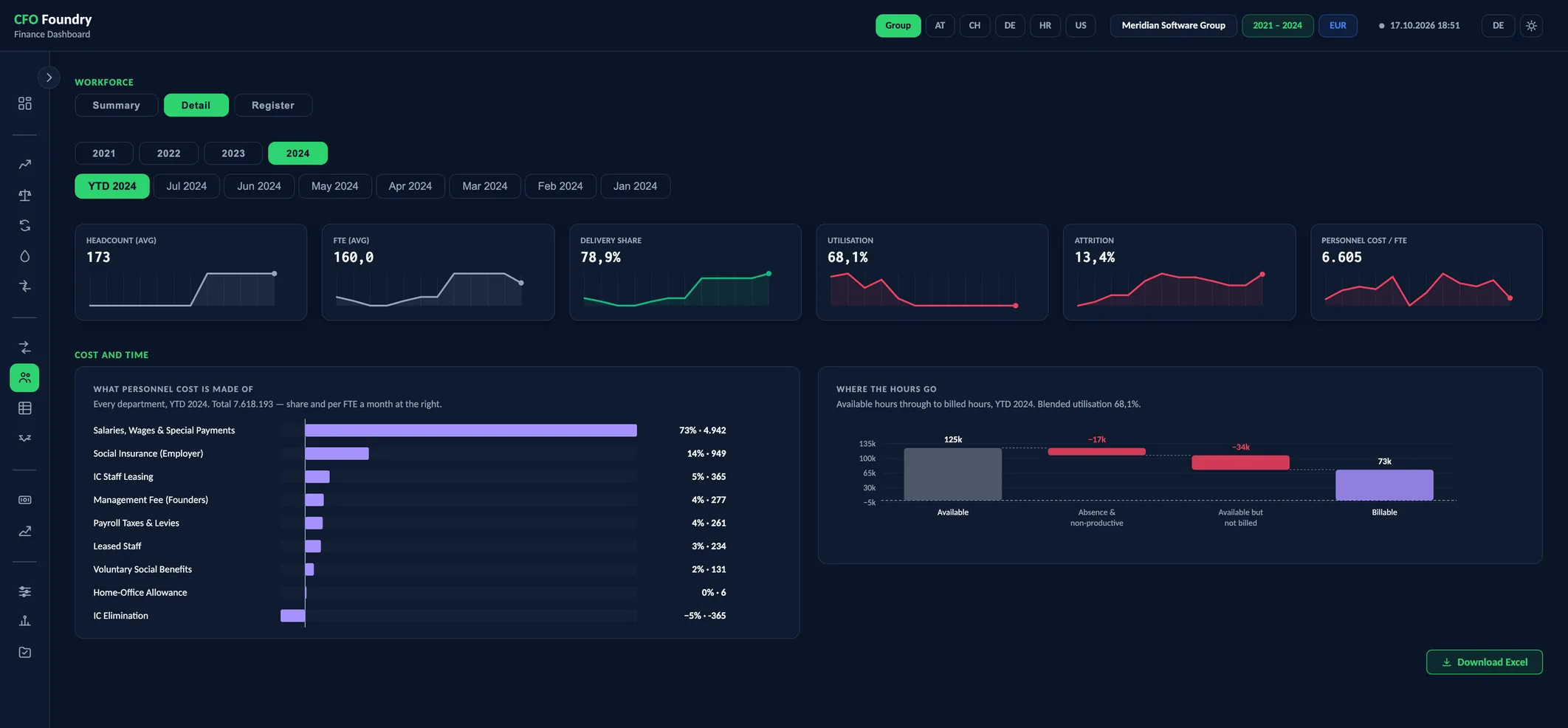Select the CH entity filter
The image size is (1568, 728).
click(974, 25)
